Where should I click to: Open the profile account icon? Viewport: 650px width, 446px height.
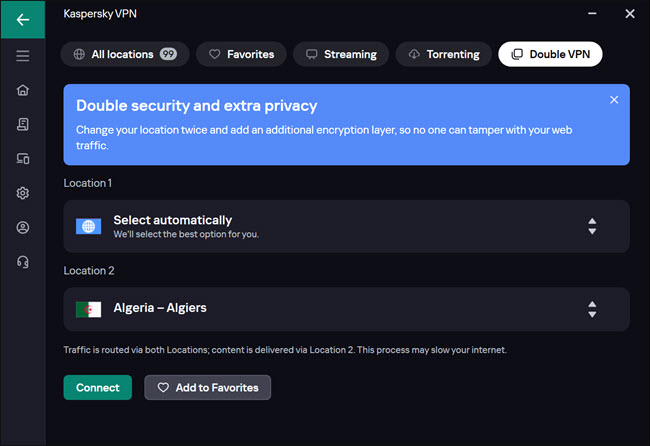click(x=22, y=227)
